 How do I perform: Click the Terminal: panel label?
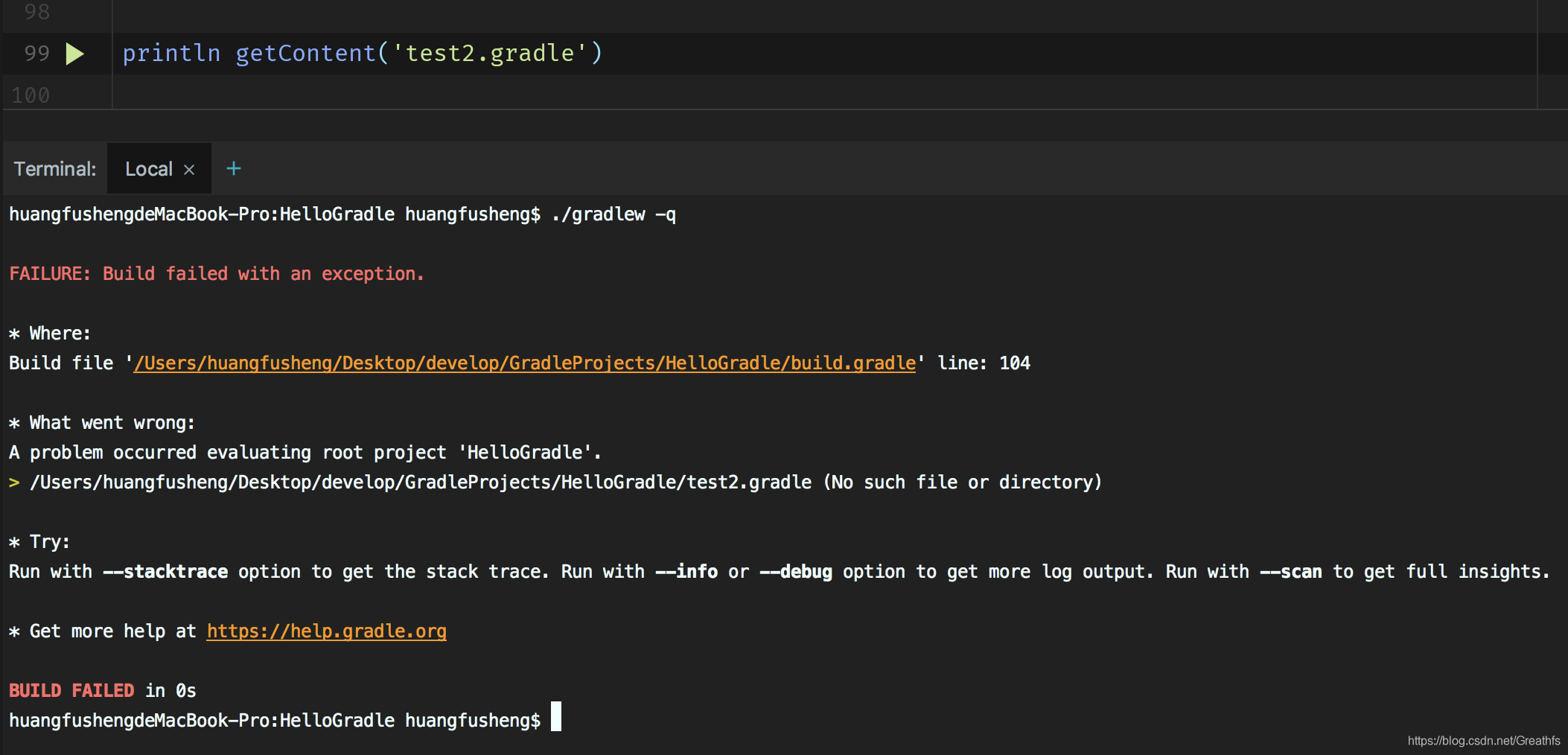coord(55,169)
